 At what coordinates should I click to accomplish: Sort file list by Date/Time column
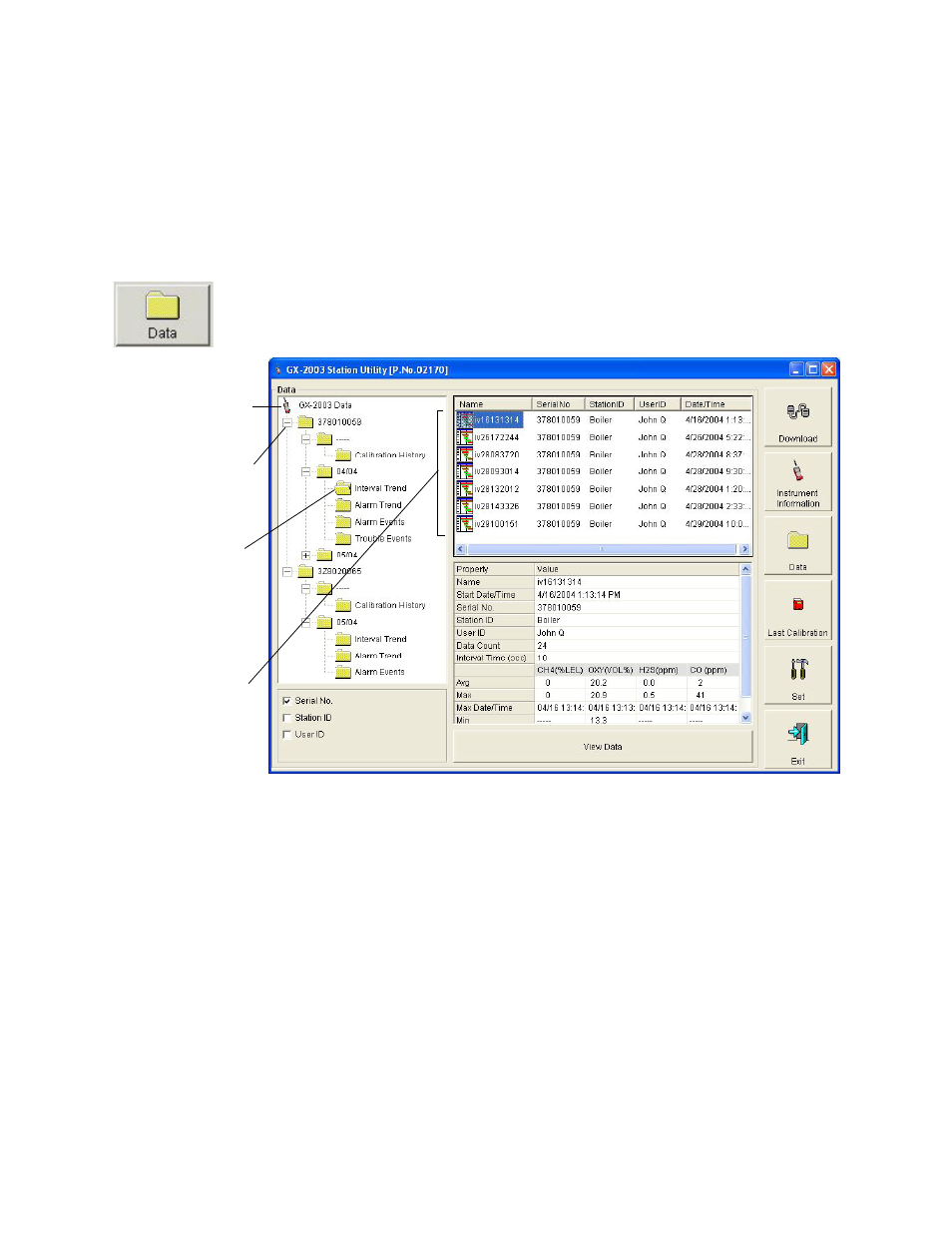point(715,404)
